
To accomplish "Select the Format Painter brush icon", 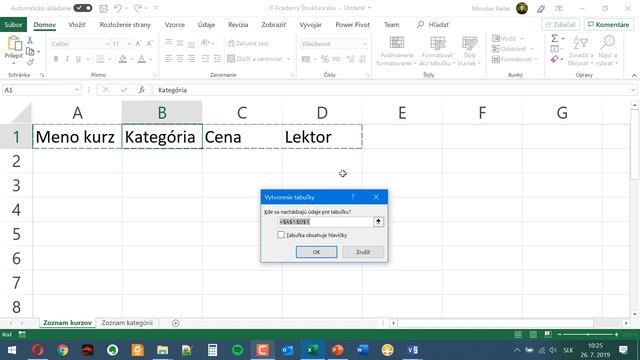I will coord(30,62).
